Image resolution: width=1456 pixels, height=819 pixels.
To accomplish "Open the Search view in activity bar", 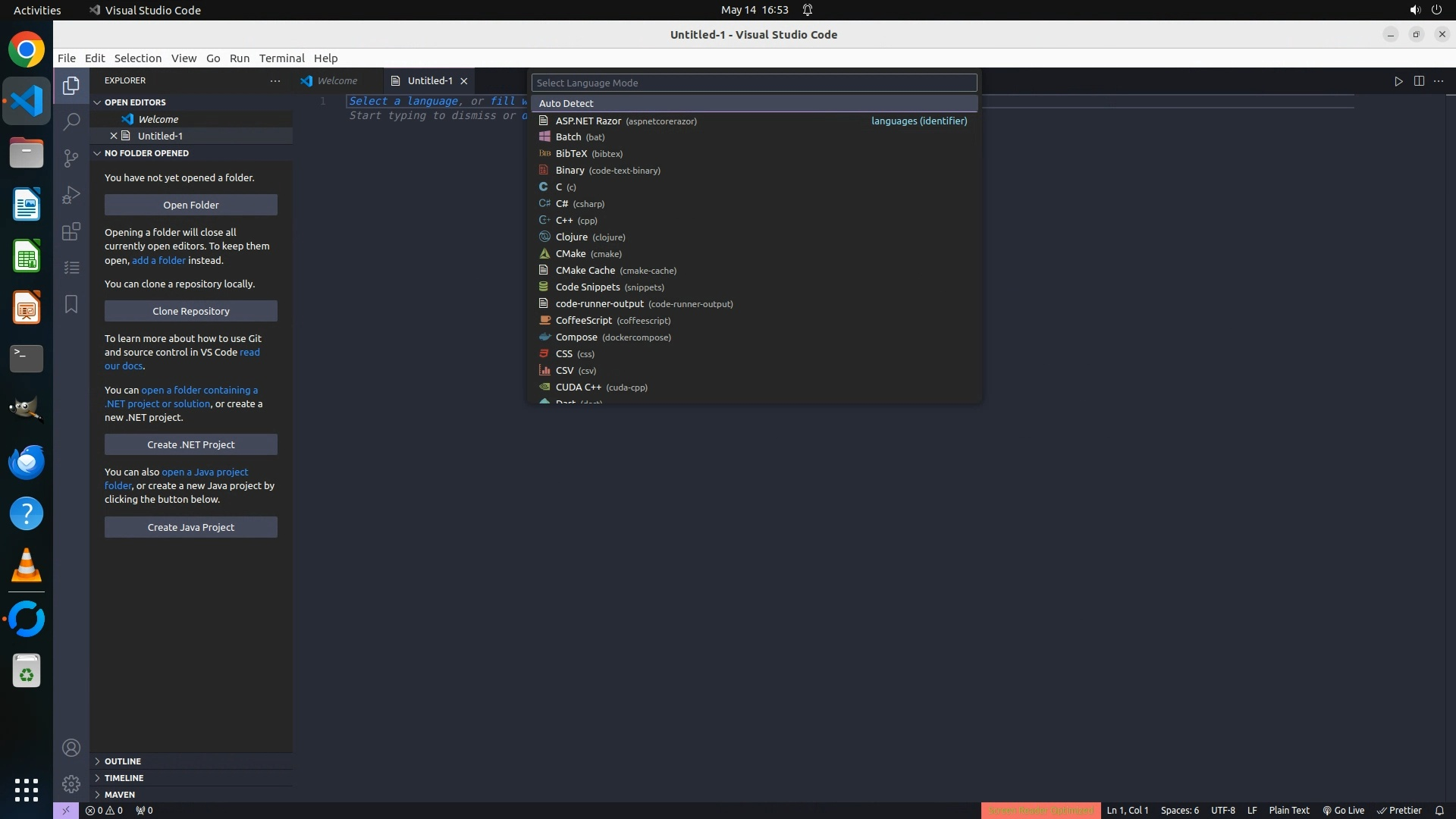I will (x=71, y=121).
